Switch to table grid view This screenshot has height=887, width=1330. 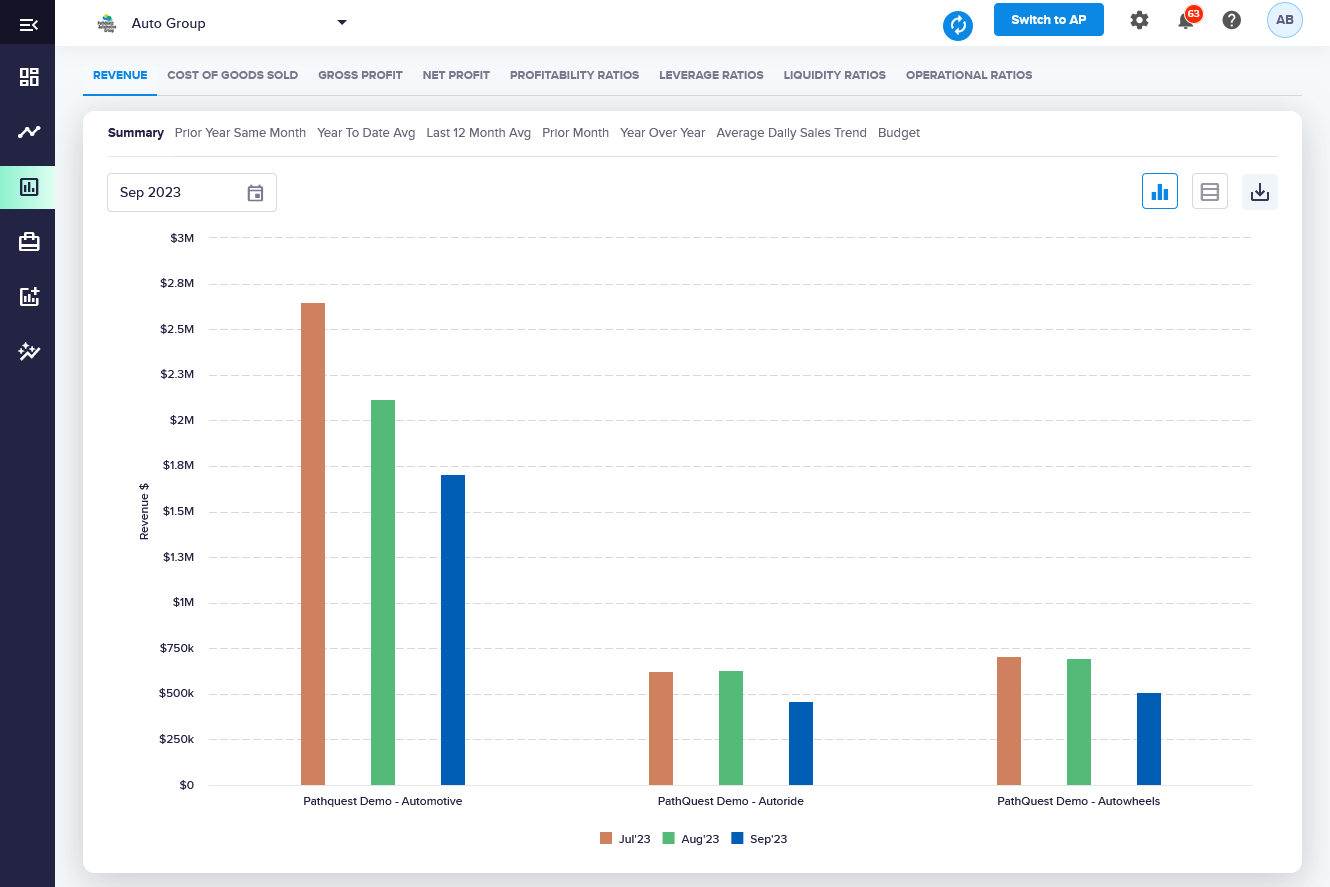(x=1210, y=192)
